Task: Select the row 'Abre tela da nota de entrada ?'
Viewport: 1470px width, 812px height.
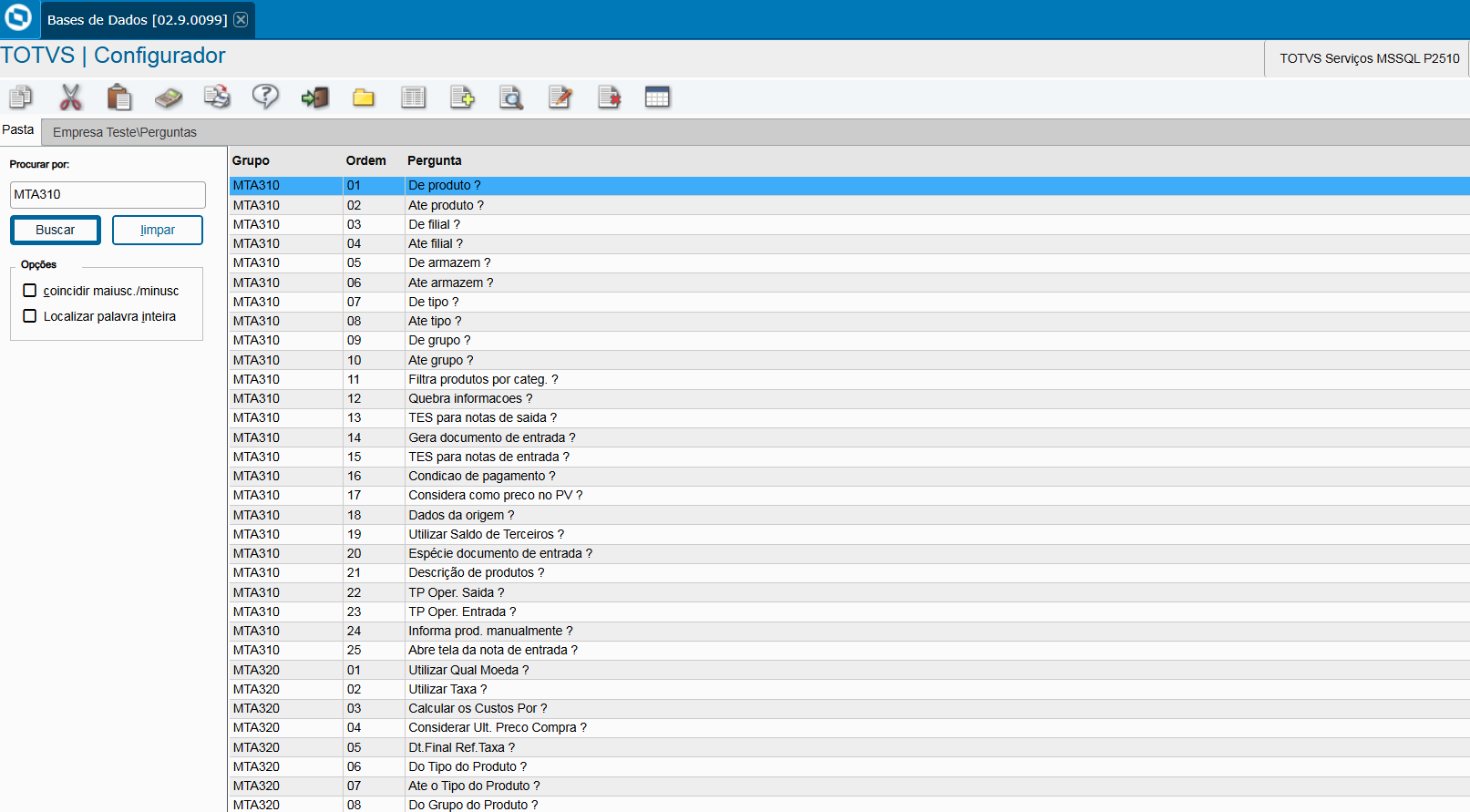Action: pos(849,650)
